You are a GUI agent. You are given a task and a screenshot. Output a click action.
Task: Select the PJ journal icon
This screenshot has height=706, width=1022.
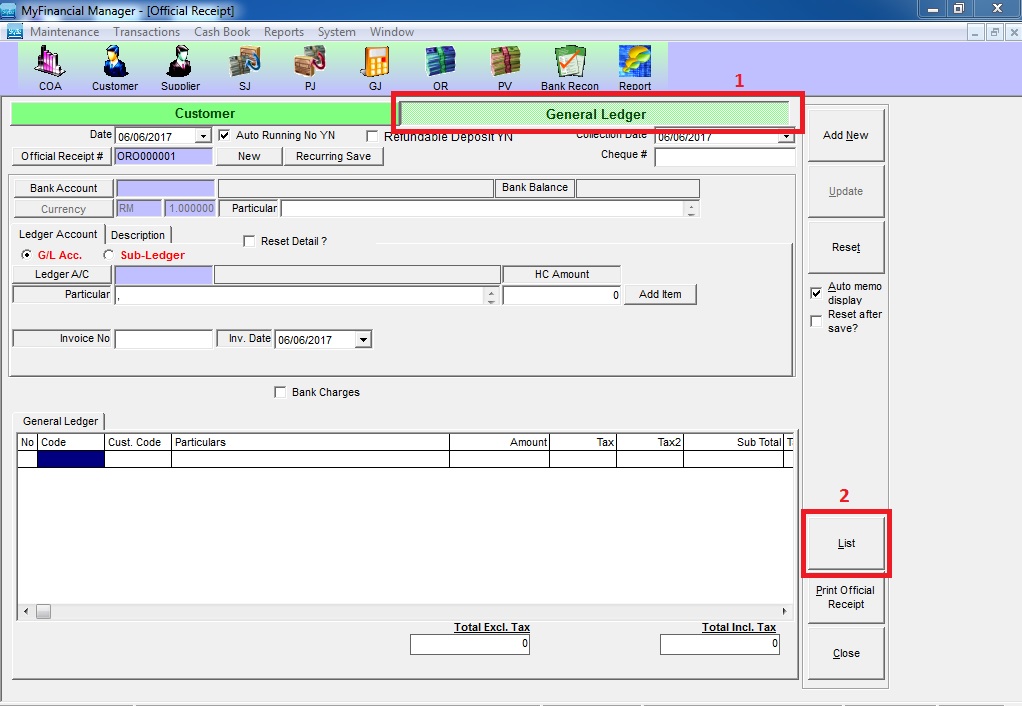pos(309,66)
